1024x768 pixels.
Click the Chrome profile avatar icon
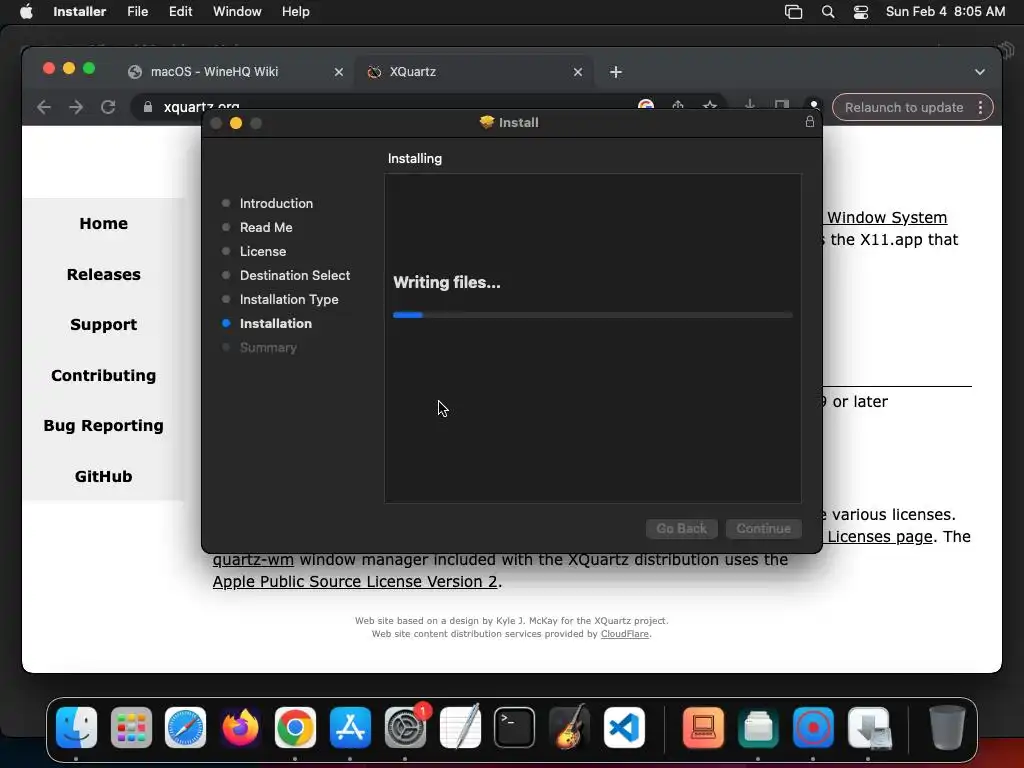tap(814, 104)
